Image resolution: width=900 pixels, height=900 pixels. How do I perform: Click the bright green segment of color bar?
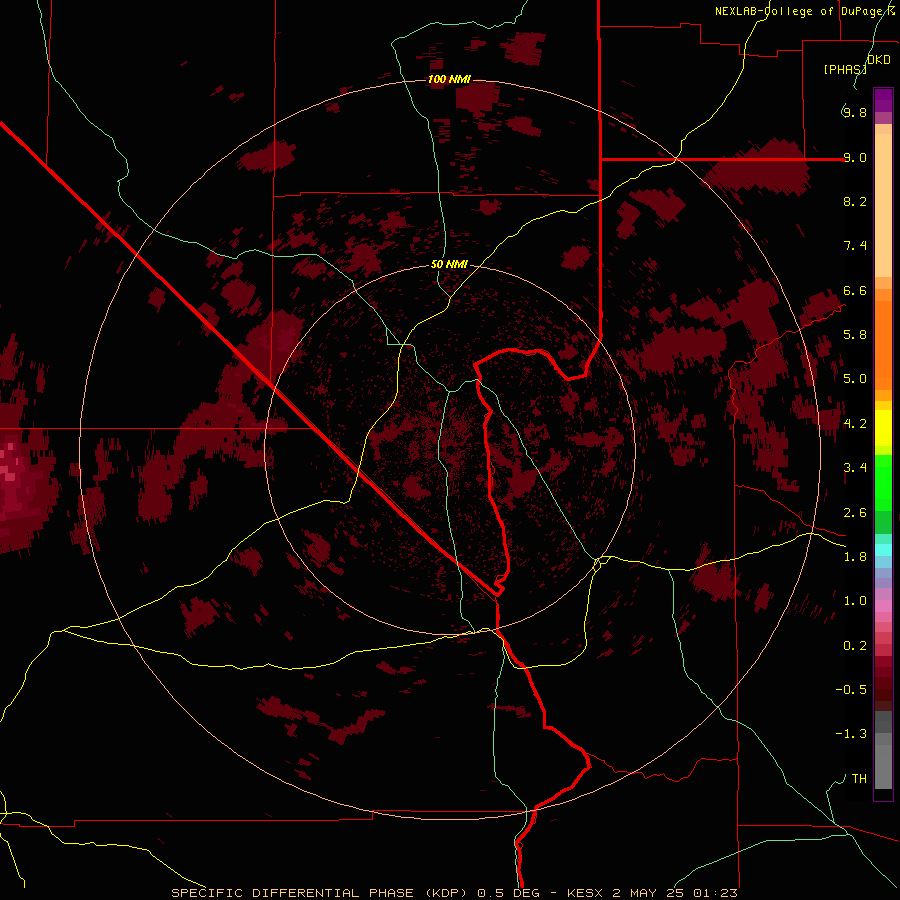coord(883,482)
